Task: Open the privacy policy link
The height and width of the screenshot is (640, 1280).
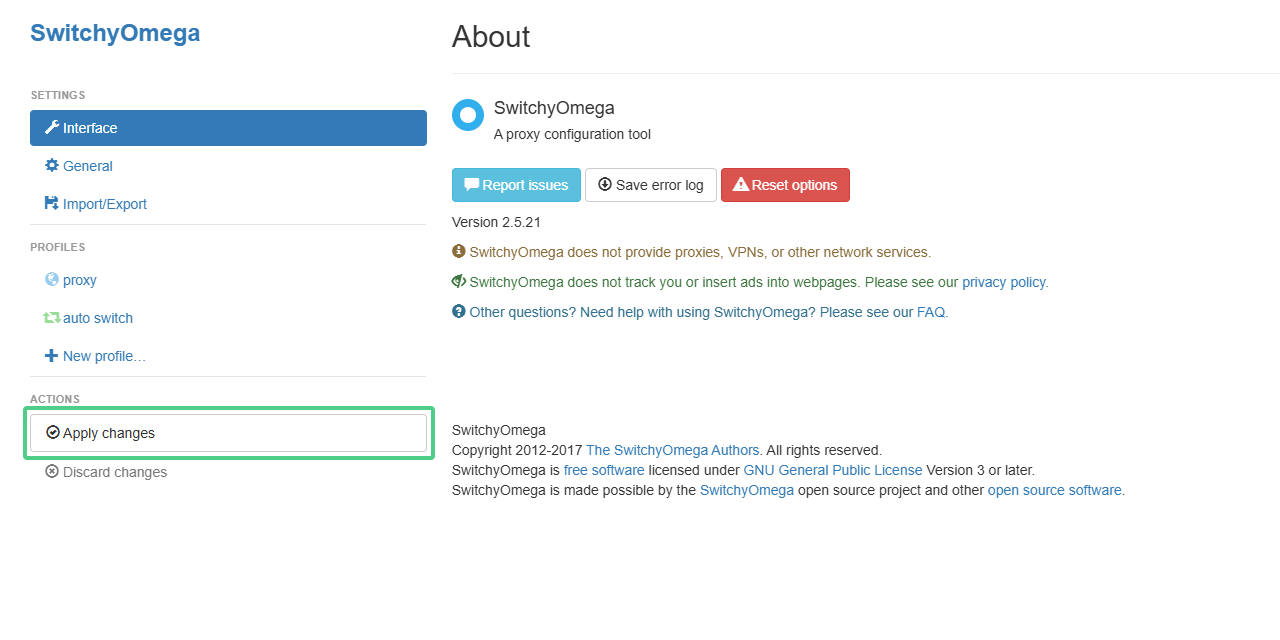Action: 1003,282
